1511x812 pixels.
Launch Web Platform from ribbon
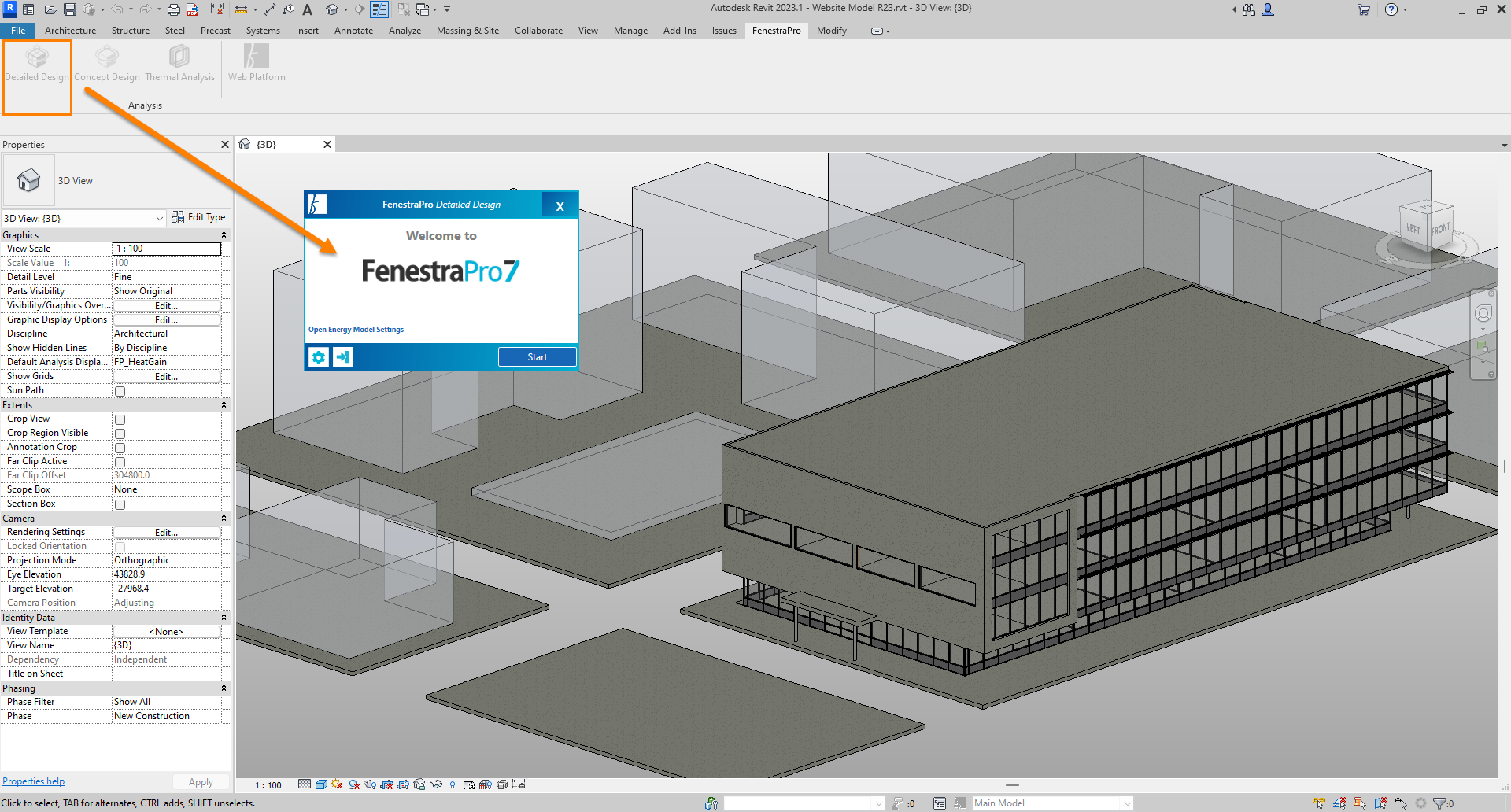pos(257,64)
